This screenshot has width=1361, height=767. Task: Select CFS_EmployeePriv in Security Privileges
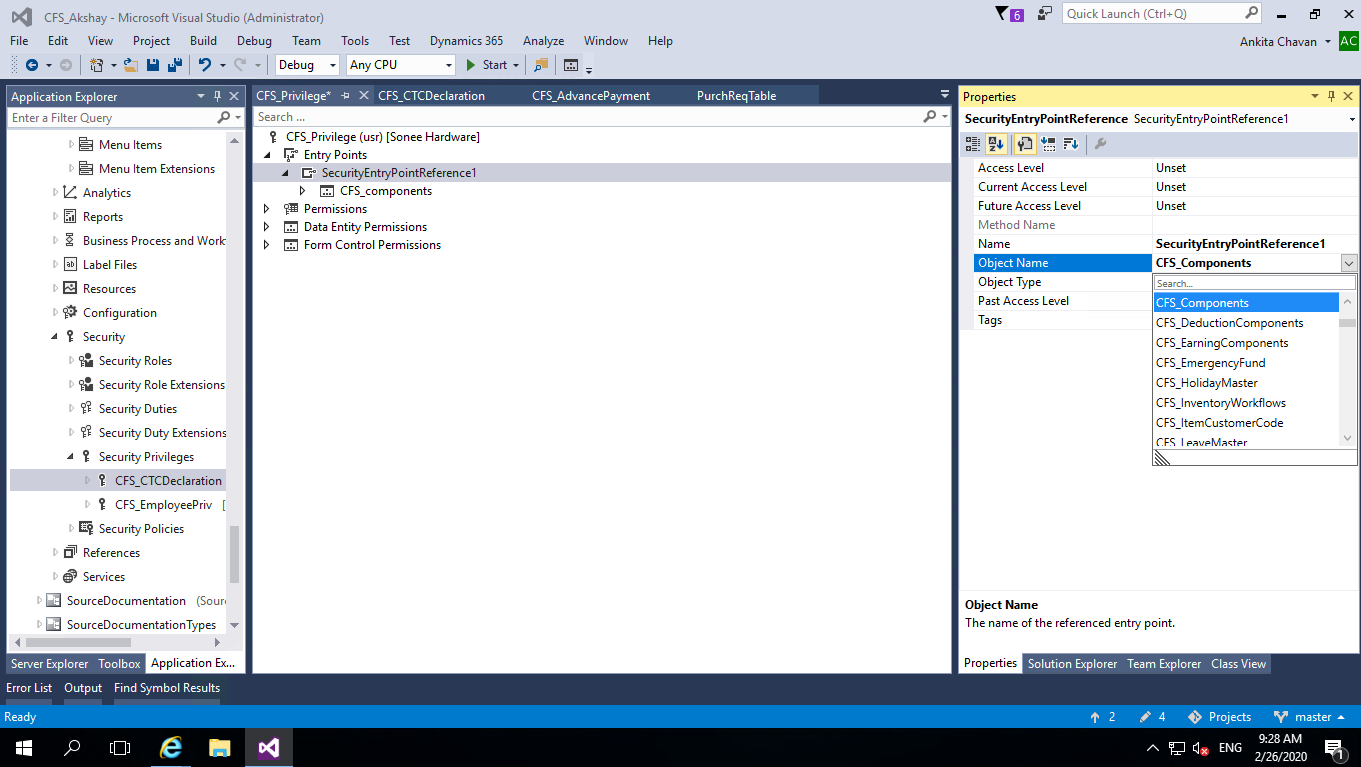(163, 505)
